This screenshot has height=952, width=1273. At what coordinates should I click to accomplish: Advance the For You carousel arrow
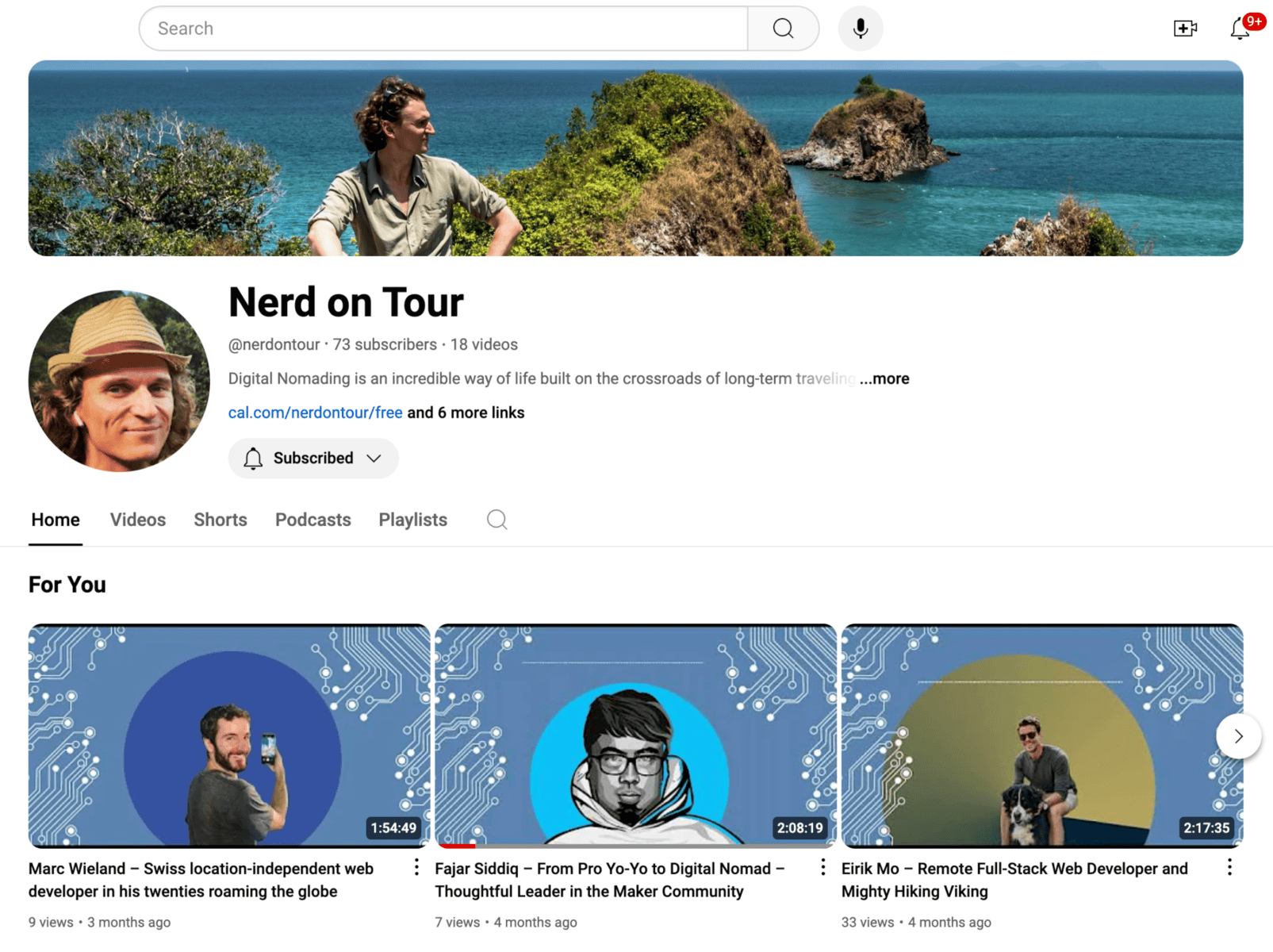(x=1238, y=736)
